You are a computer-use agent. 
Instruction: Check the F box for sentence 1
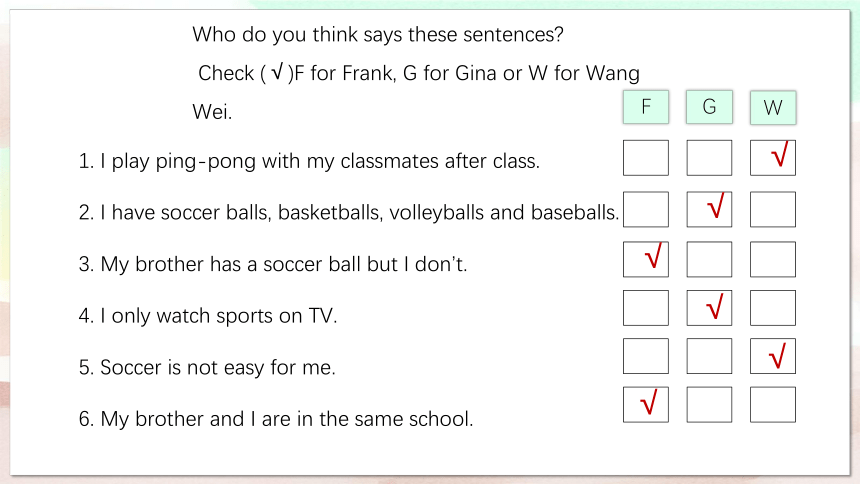coord(646,158)
